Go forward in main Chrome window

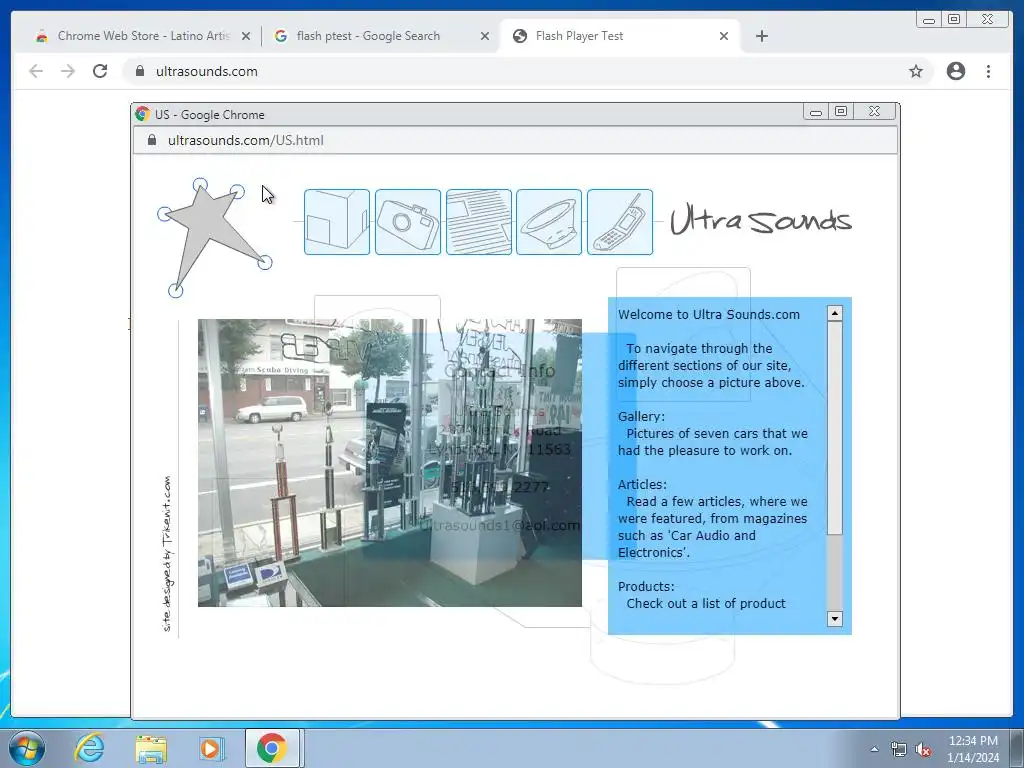68,71
